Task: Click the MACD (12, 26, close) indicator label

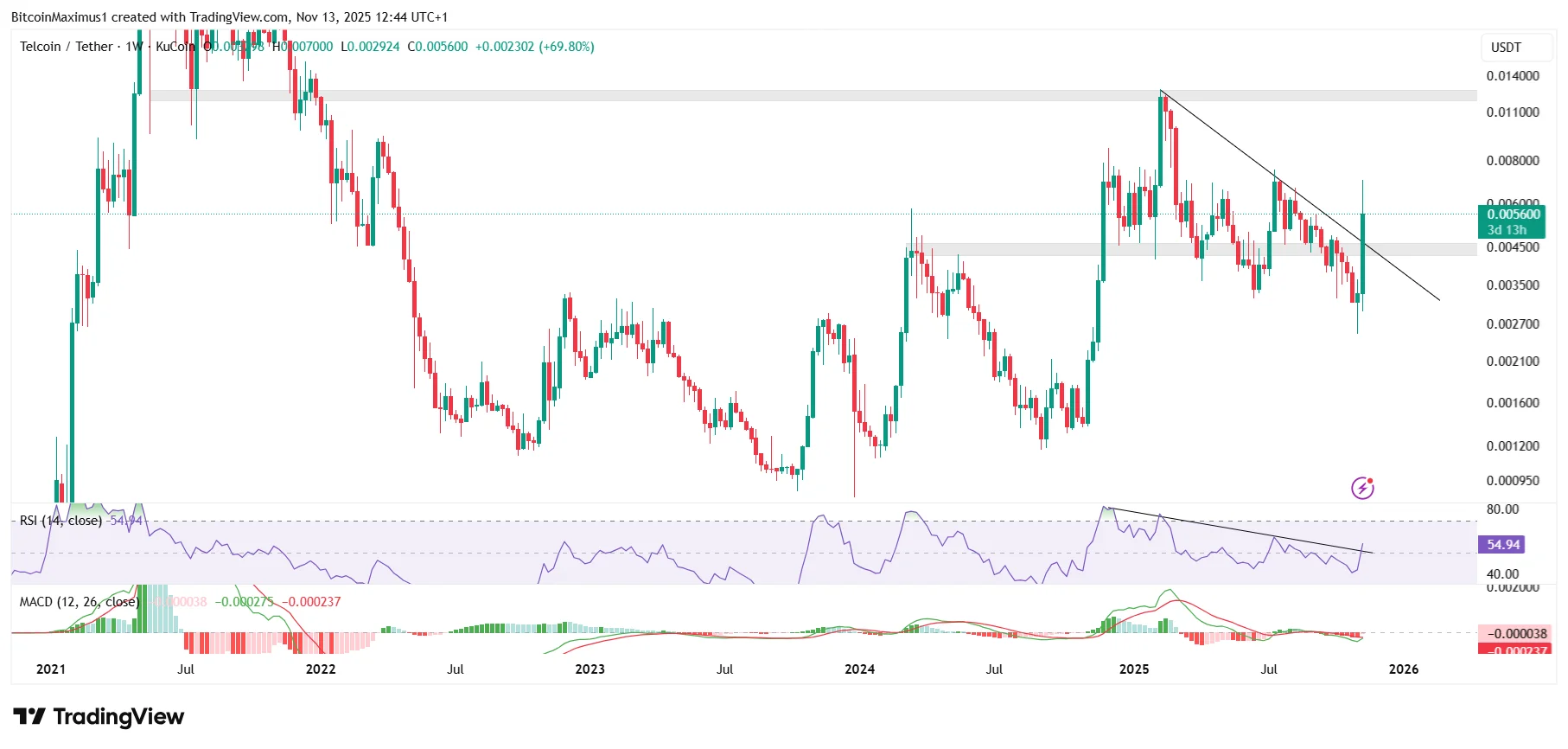Action: pos(79,602)
